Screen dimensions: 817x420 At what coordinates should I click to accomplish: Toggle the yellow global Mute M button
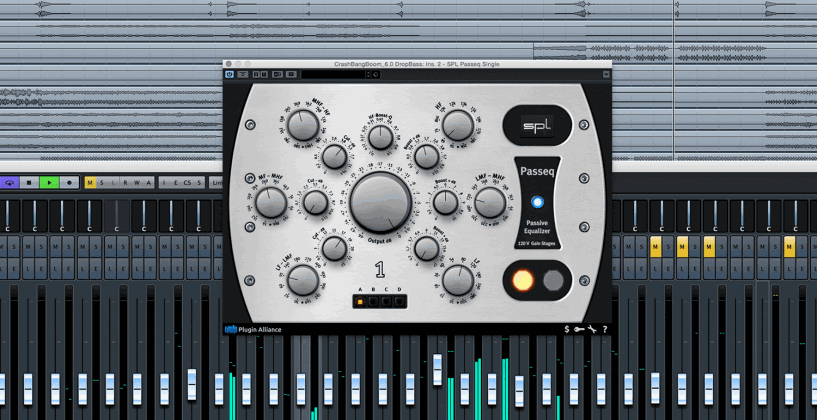90,182
